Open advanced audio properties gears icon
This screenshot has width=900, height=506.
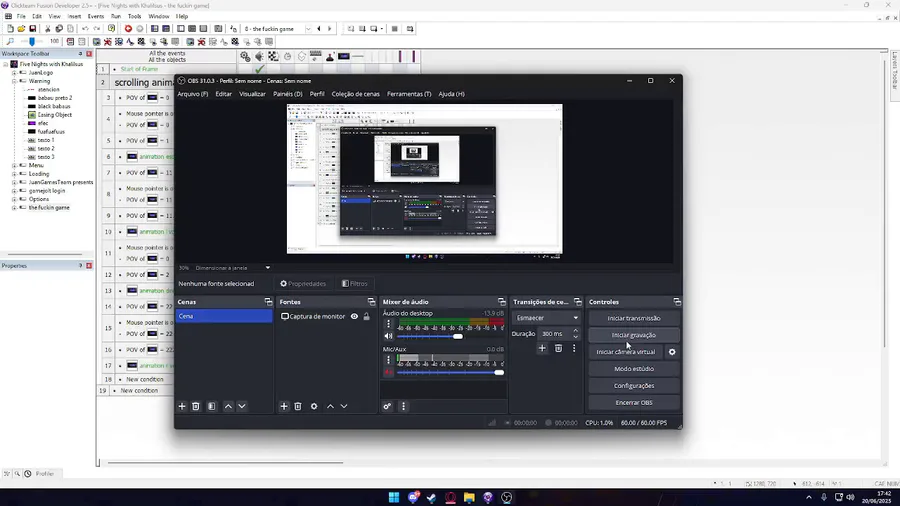[x=387, y=406]
